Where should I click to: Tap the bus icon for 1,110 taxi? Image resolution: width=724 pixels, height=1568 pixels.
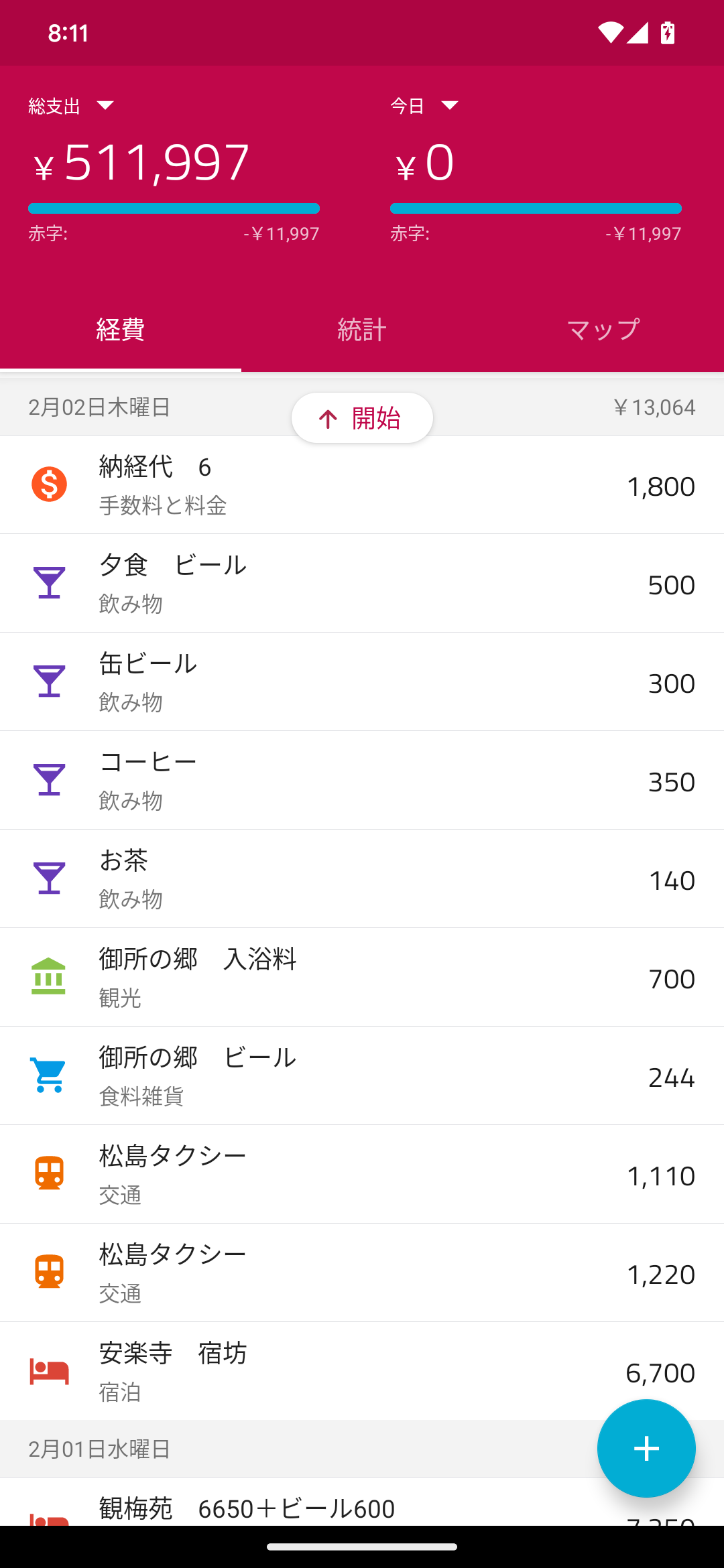(x=49, y=1173)
